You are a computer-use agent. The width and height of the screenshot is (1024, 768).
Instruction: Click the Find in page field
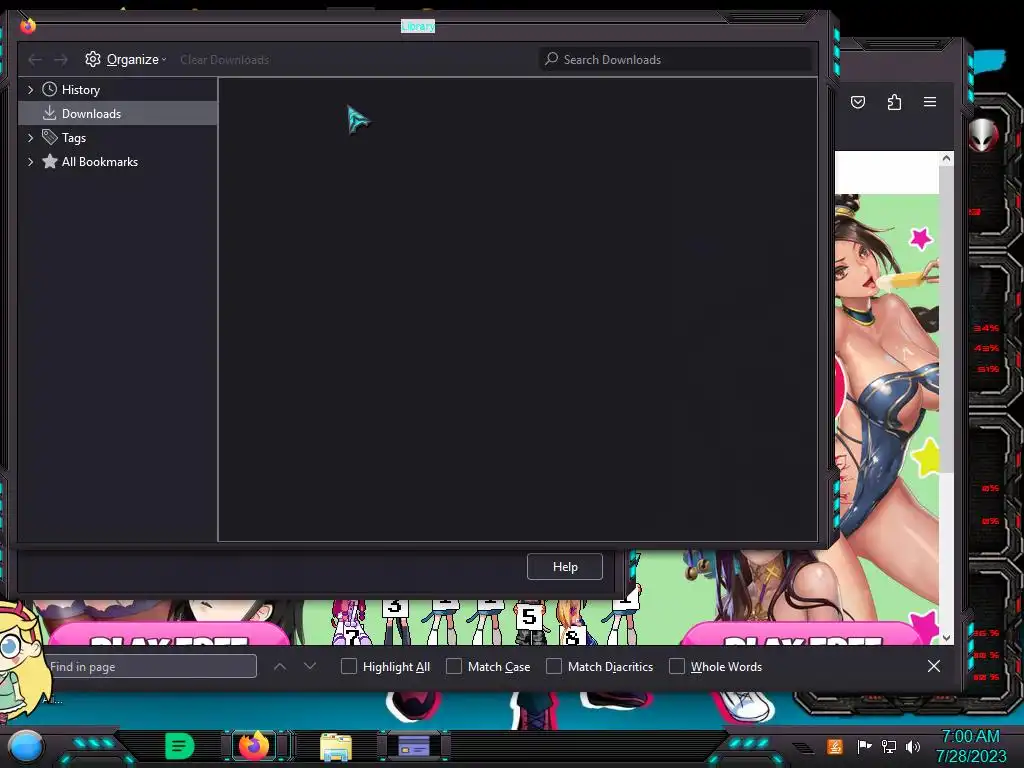click(152, 666)
